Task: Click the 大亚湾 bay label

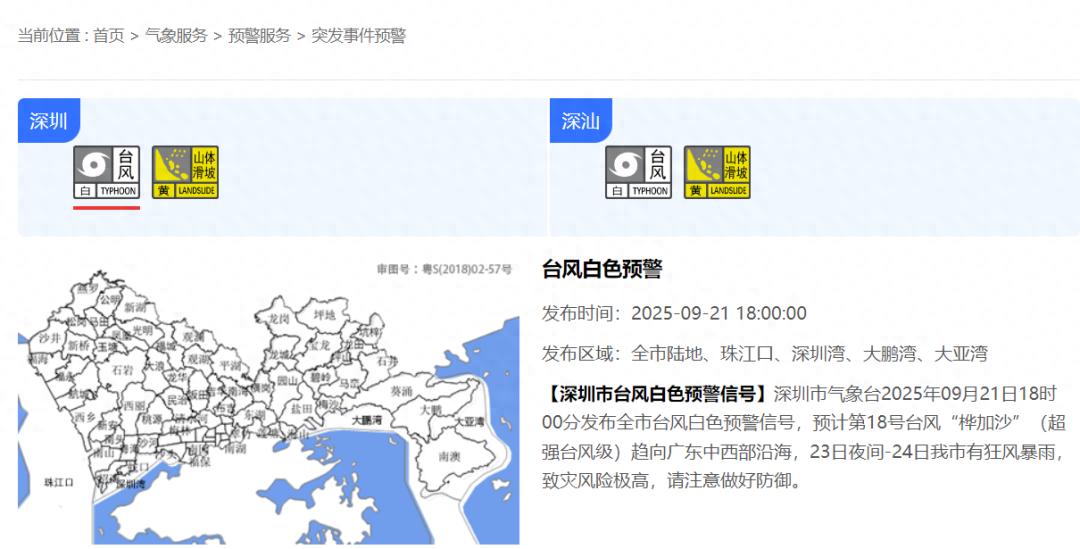Action: click(x=470, y=422)
